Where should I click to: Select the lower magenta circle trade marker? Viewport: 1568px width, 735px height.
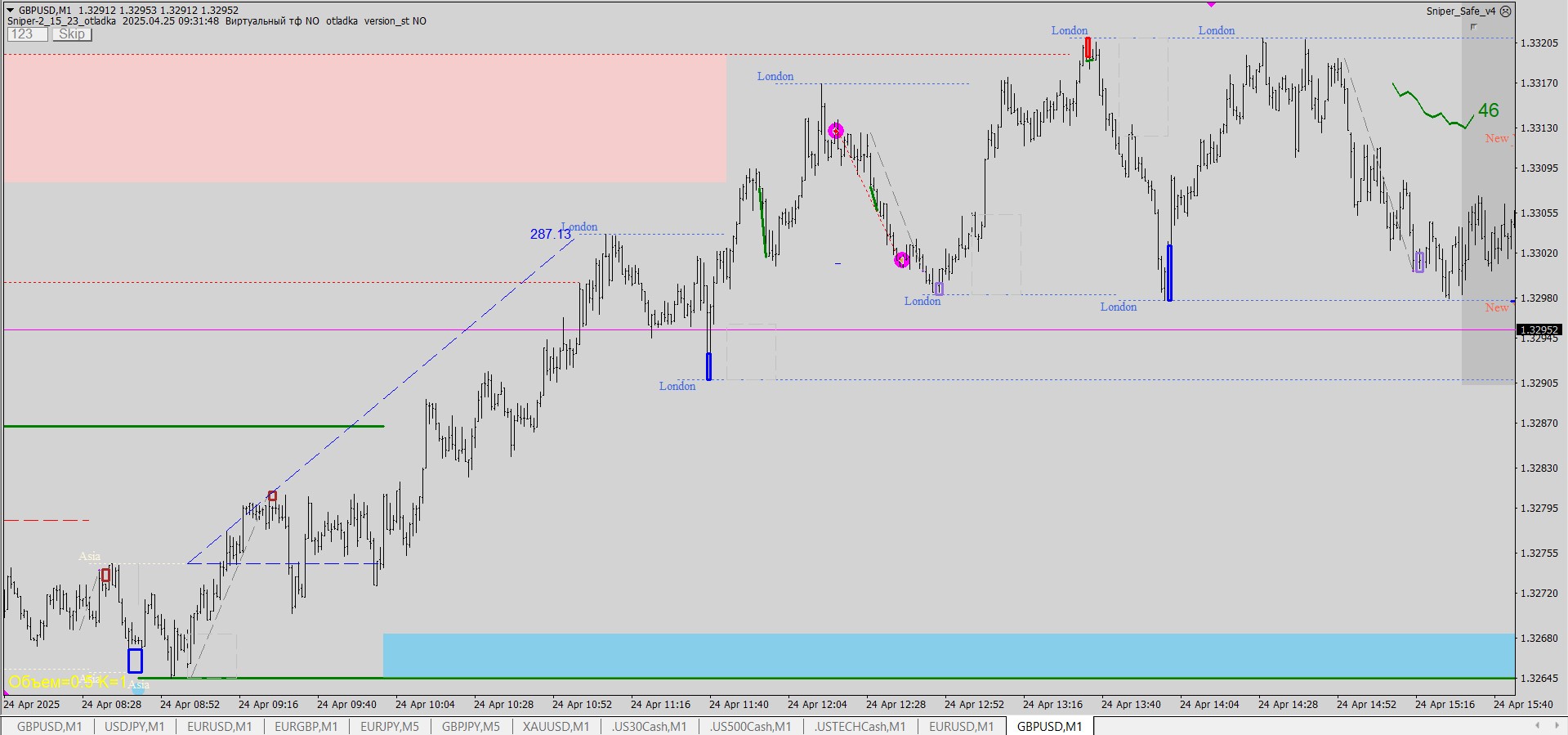pyautogui.click(x=901, y=260)
